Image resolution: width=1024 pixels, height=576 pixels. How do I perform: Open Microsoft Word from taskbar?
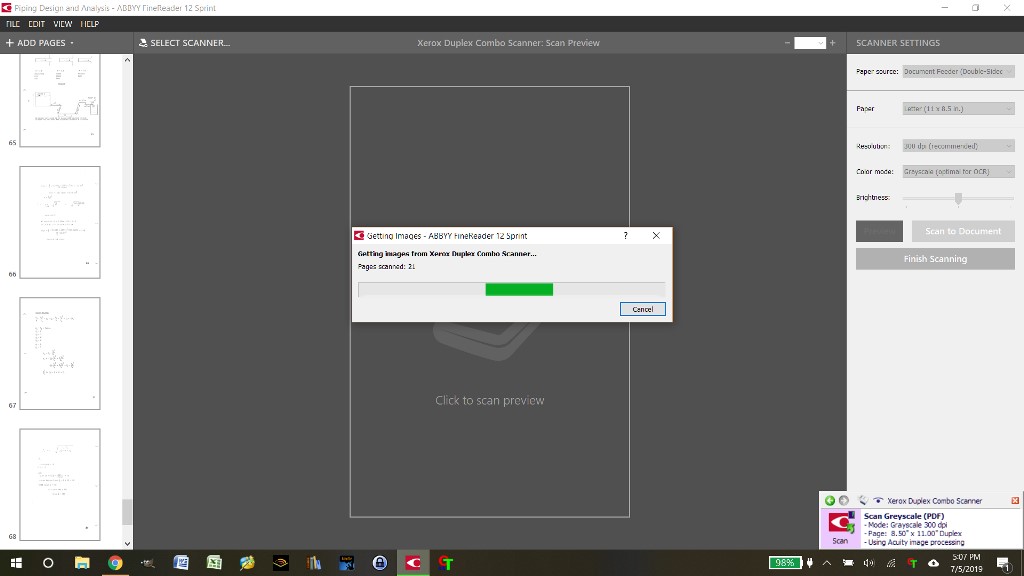click(181, 563)
